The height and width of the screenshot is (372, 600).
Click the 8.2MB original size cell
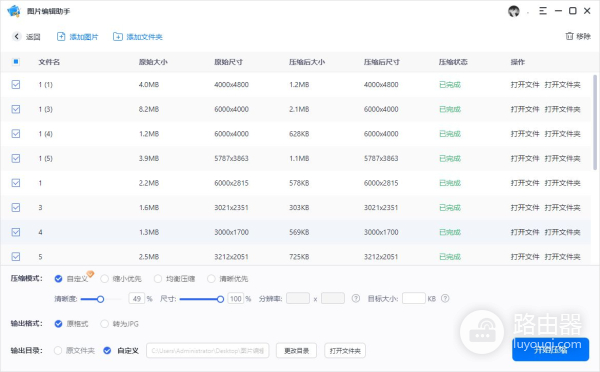[149, 109]
